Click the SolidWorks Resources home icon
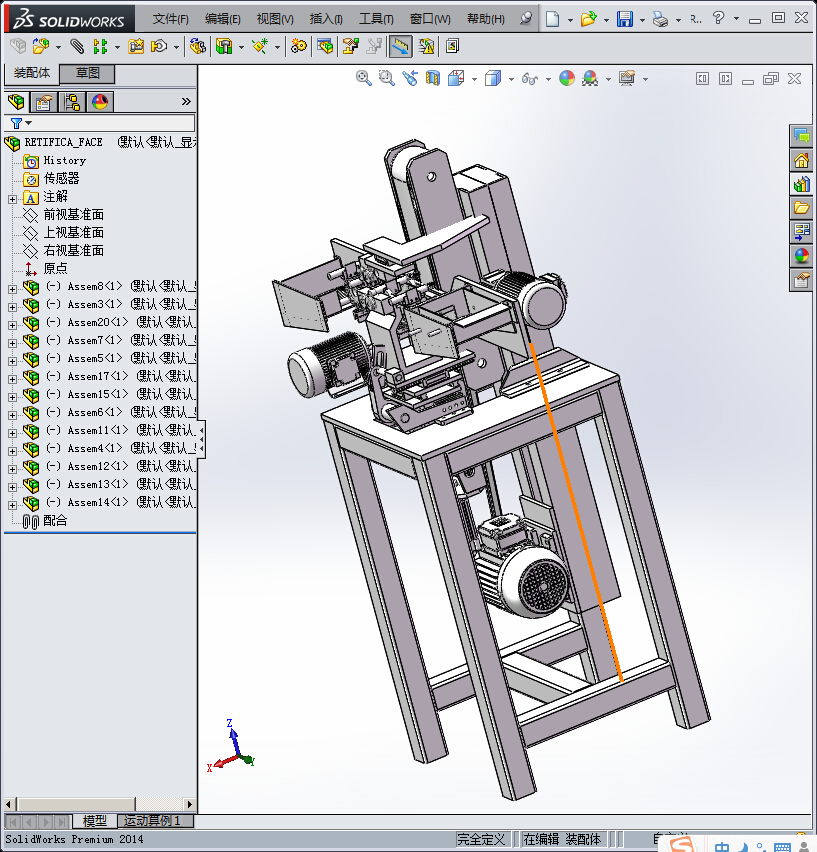Image resolution: width=817 pixels, height=852 pixels. tap(801, 160)
